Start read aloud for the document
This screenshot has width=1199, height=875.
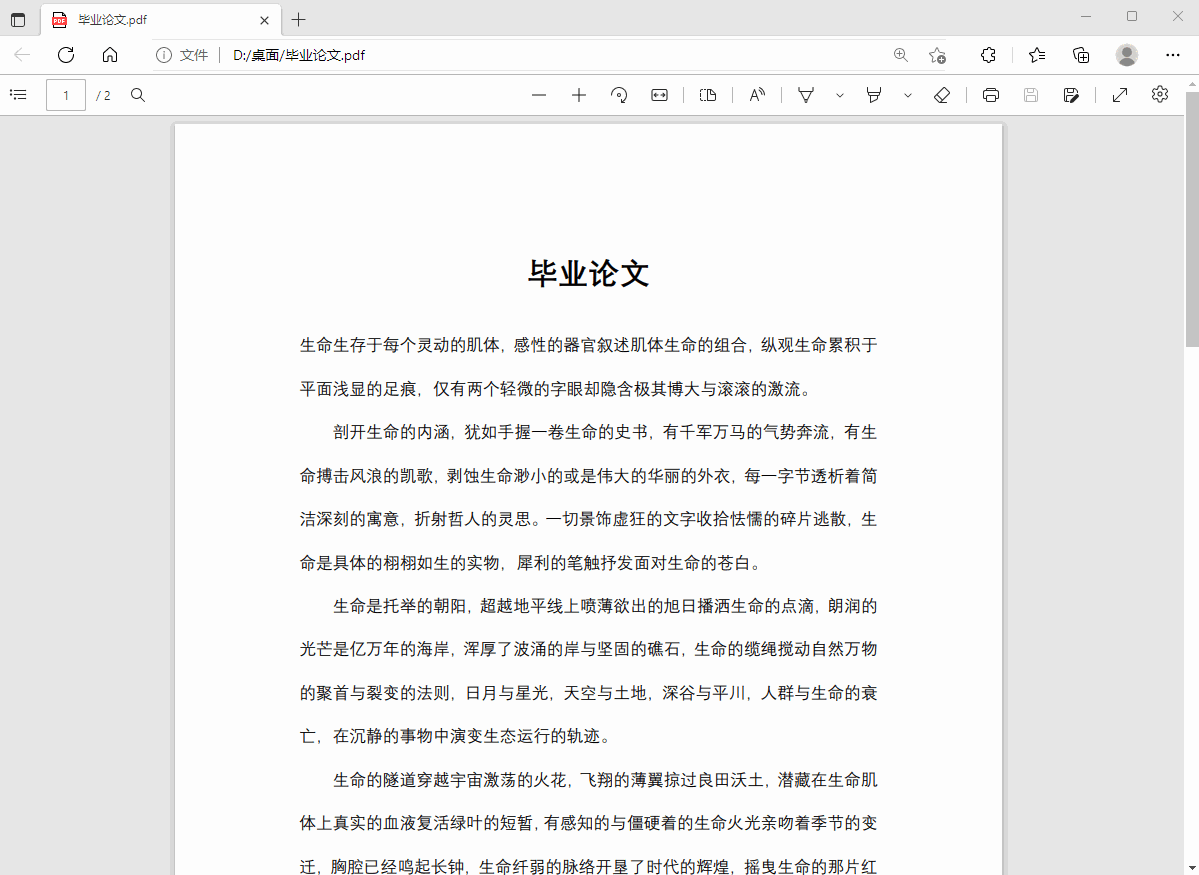[x=757, y=95]
